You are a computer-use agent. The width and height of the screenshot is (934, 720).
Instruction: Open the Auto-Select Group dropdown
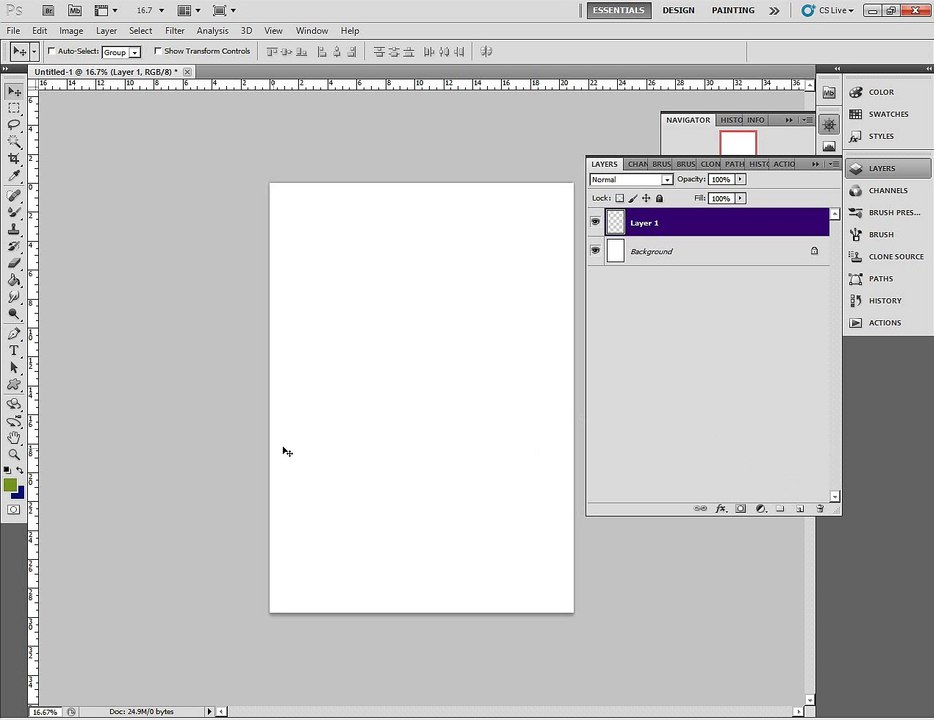click(x=122, y=52)
